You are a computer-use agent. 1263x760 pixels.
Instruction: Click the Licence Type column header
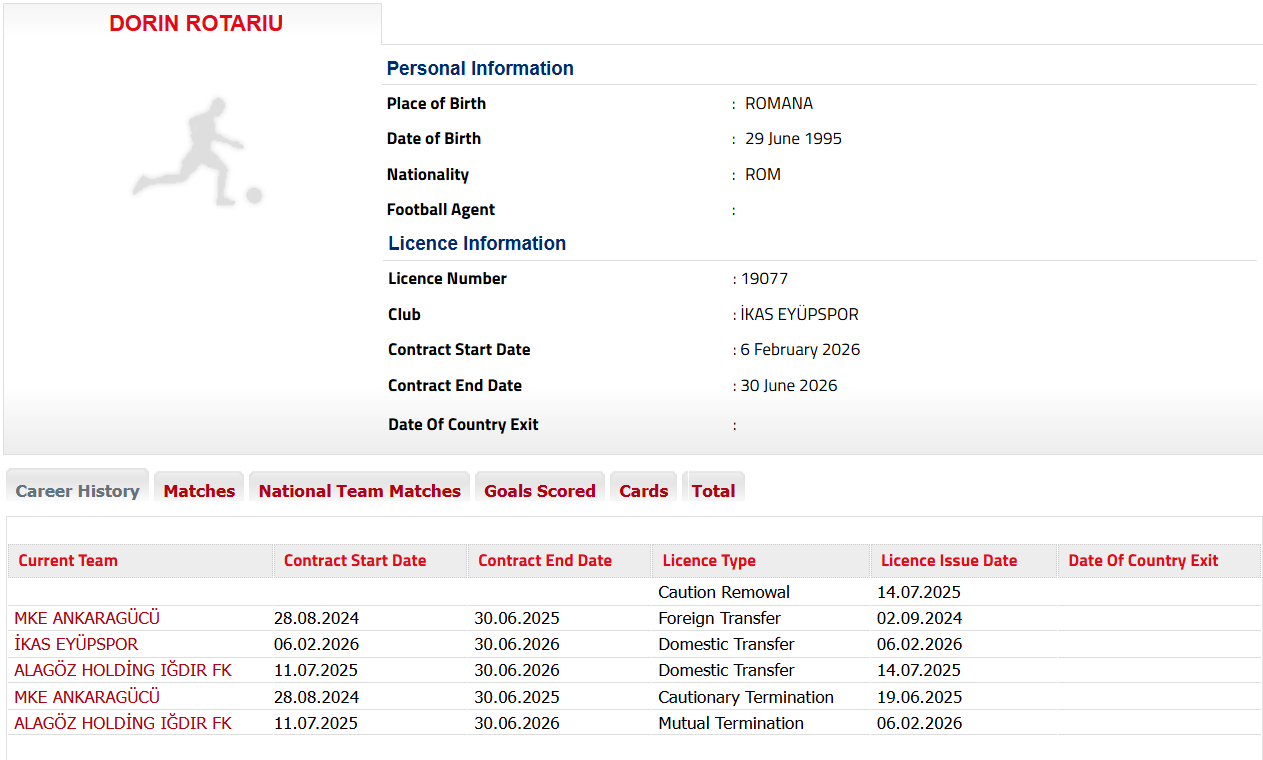pyautogui.click(x=709, y=561)
